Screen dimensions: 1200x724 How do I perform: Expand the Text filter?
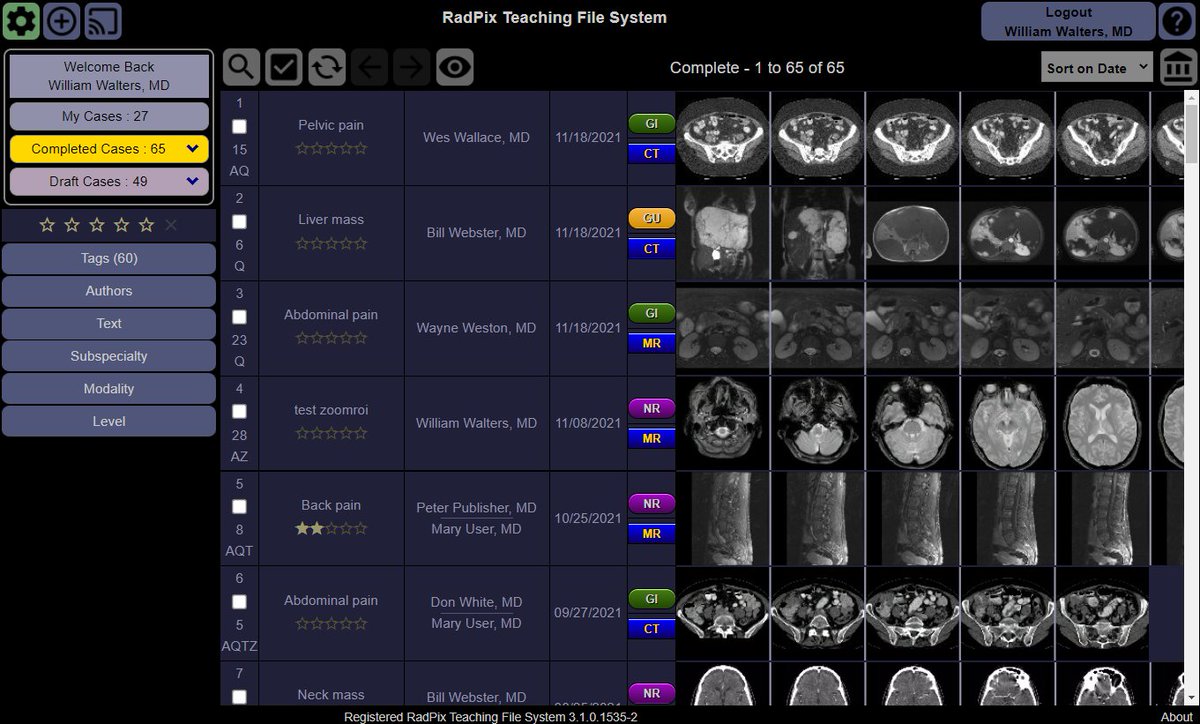click(x=109, y=323)
